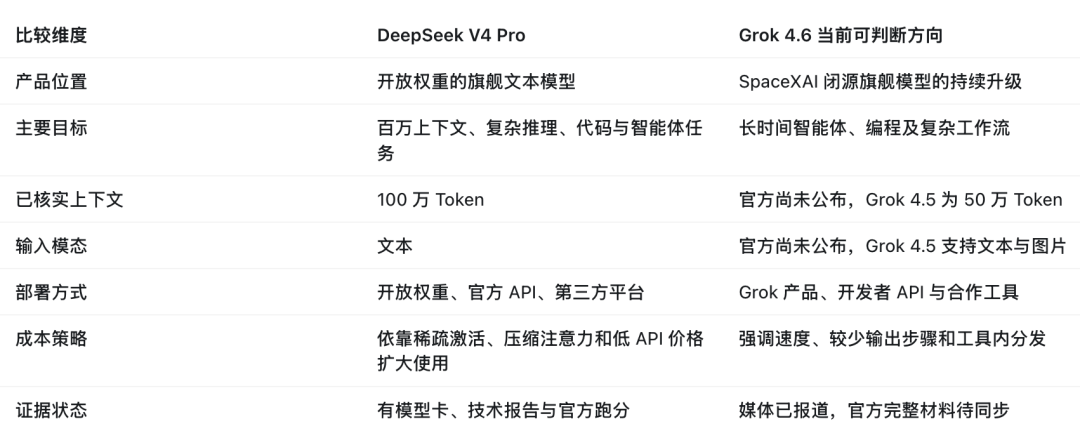Screen dimensions: 1080x438
Task: Select the DeepSeek V4 Pro column header
Action: click(451, 35)
